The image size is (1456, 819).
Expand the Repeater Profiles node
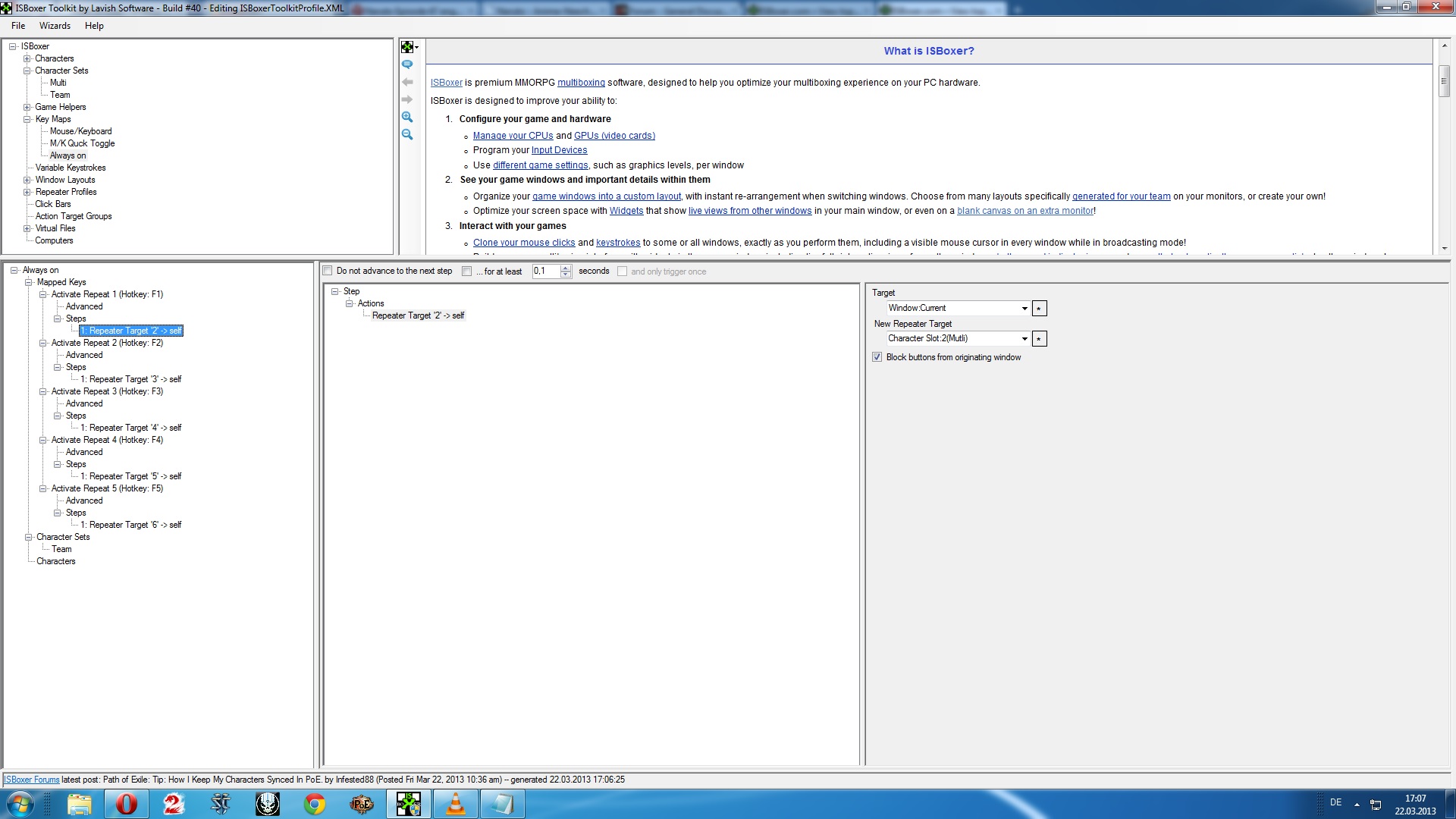[27, 192]
